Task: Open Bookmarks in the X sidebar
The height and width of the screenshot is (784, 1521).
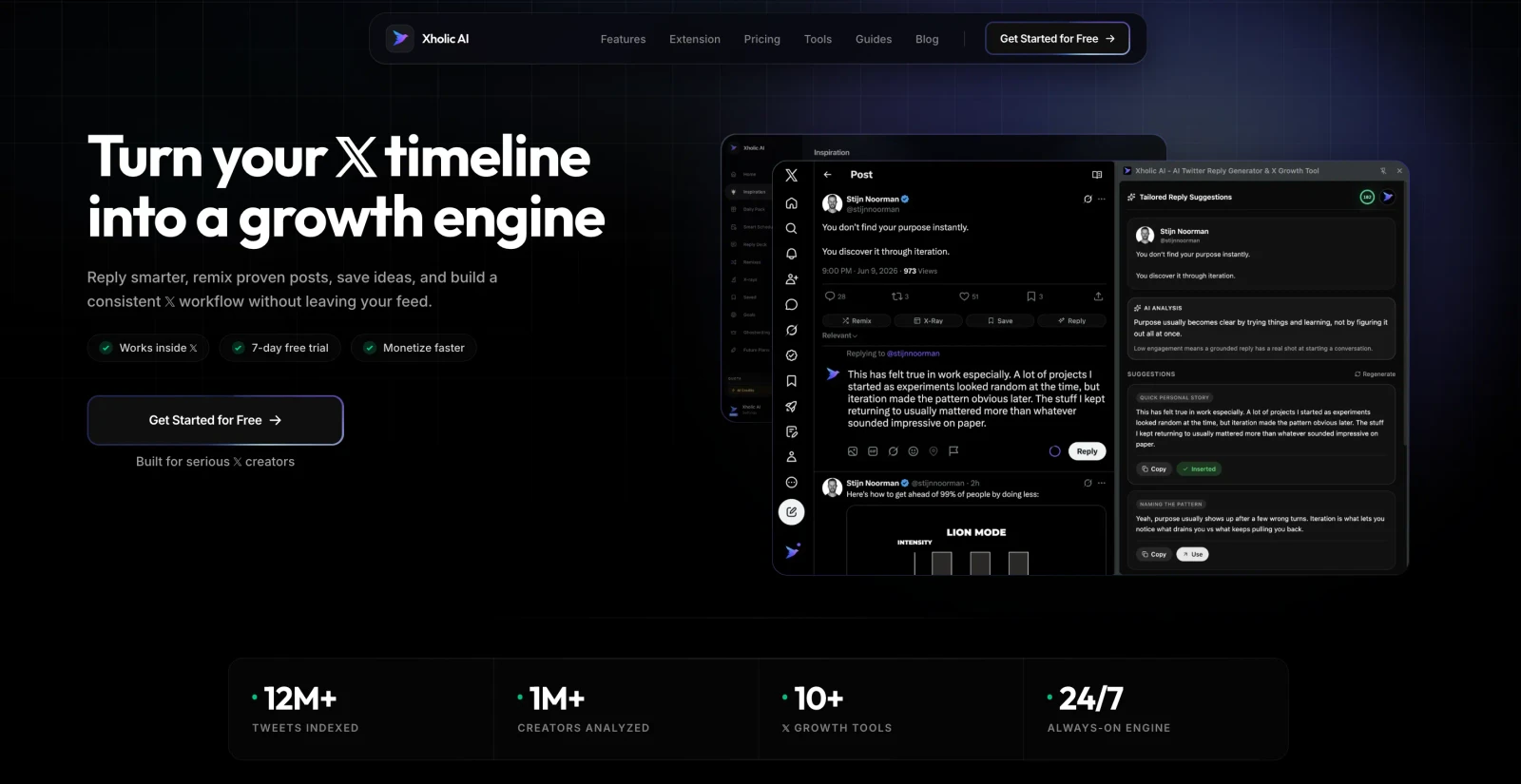Action: point(791,381)
